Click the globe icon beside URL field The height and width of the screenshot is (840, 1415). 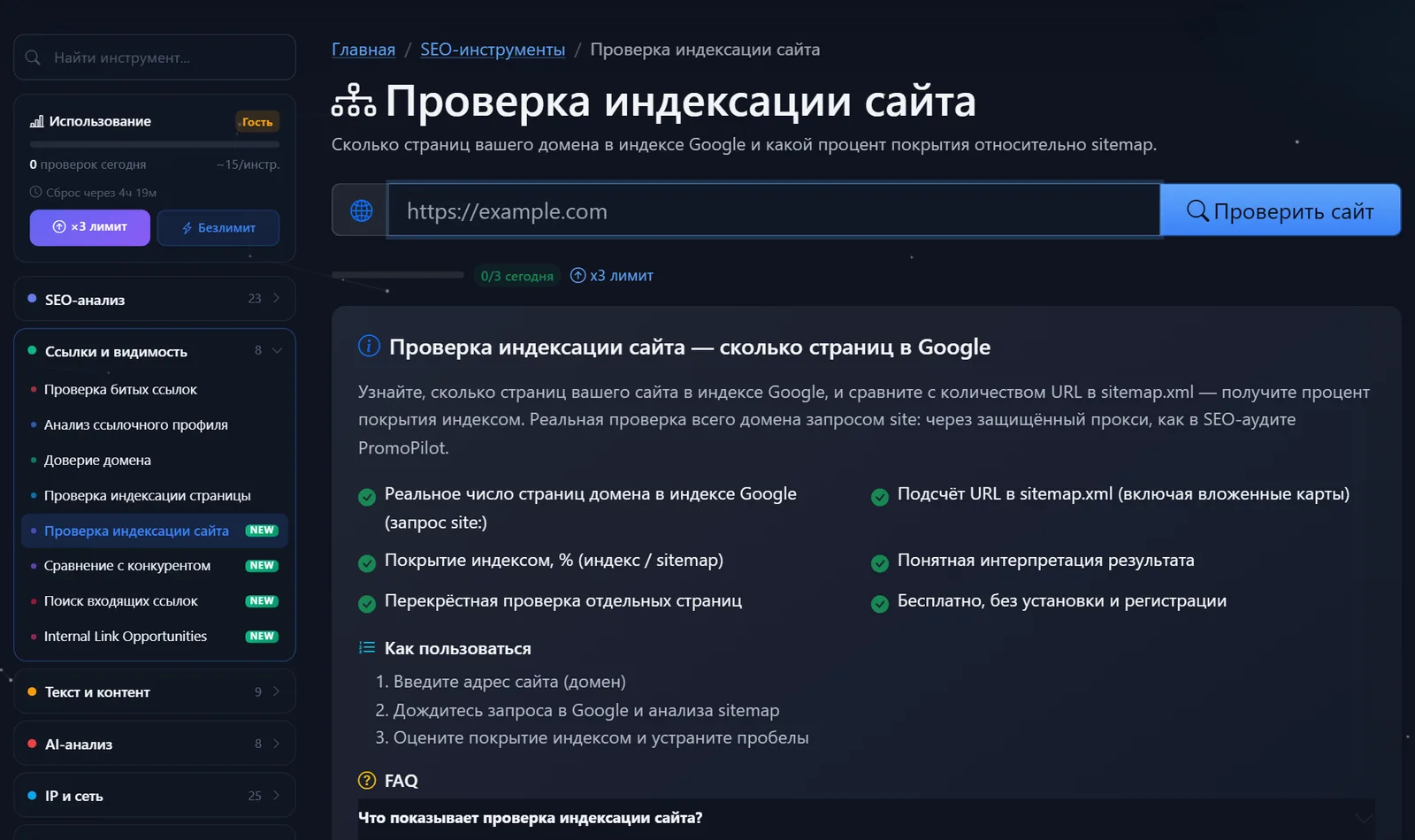361,210
